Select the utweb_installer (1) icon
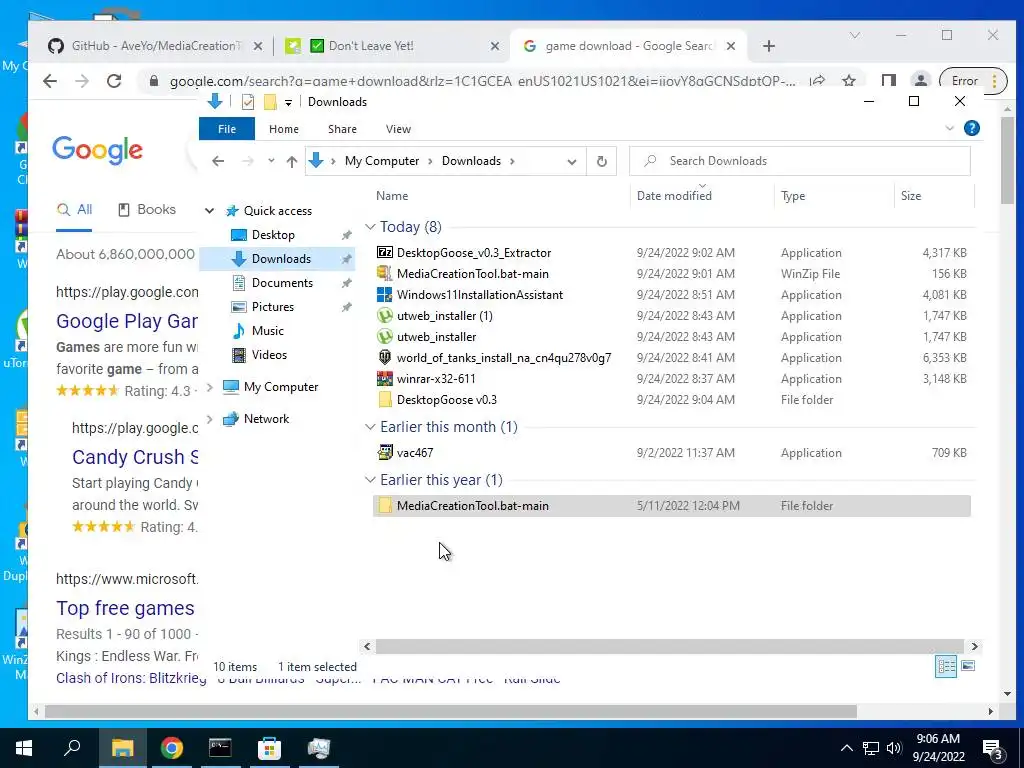Viewport: 1024px width, 768px height. point(385,315)
